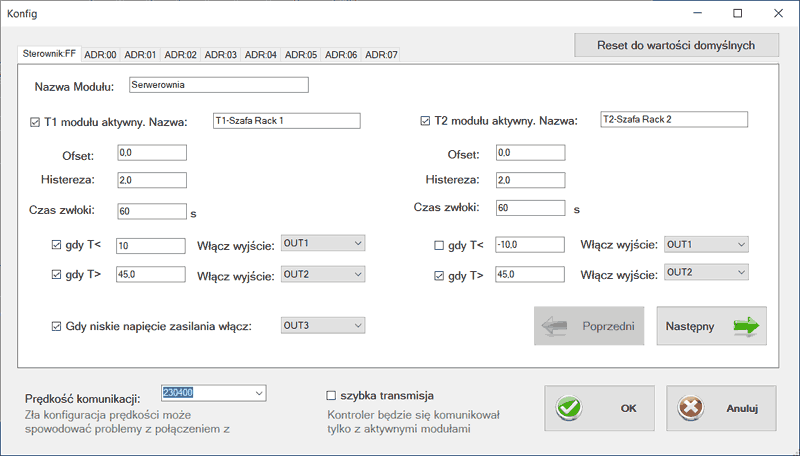
Task: Click T1 Histereza input field
Action: point(151,180)
